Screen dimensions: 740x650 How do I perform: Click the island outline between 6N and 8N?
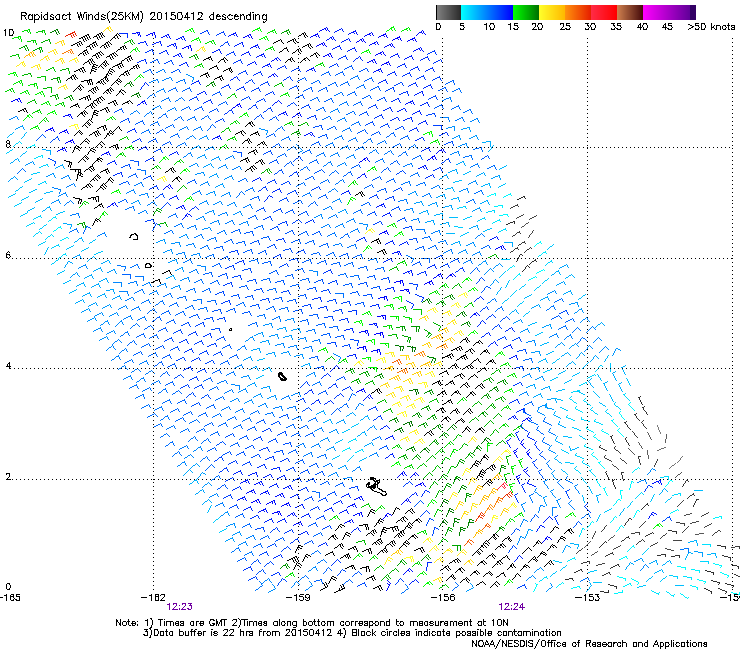click(x=134, y=236)
